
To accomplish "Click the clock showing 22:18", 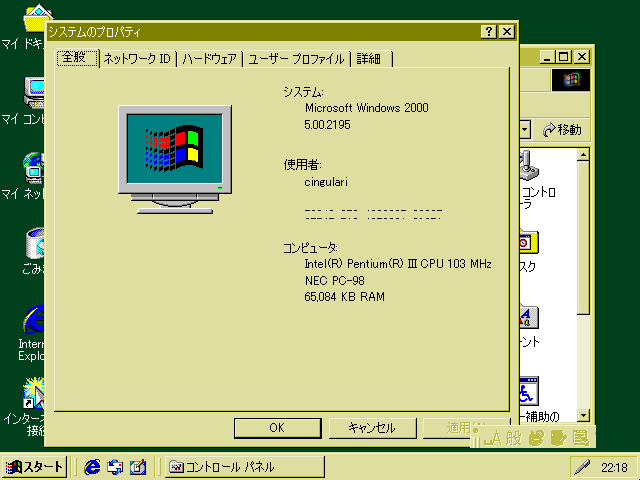I will [614, 467].
